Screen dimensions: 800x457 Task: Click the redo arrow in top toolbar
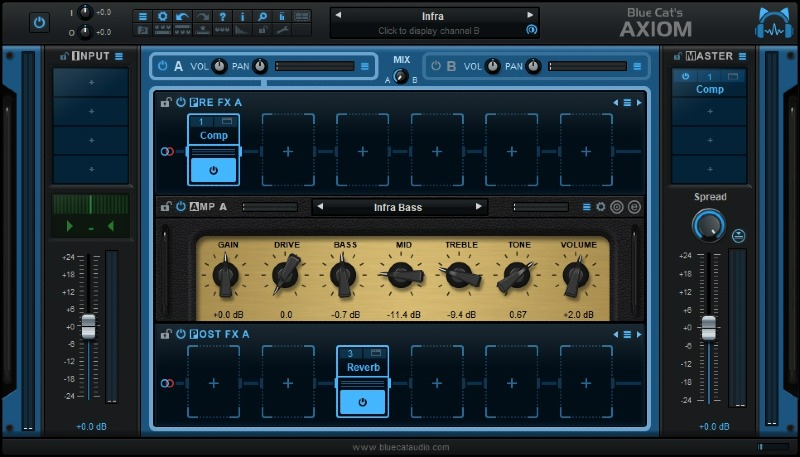point(203,16)
